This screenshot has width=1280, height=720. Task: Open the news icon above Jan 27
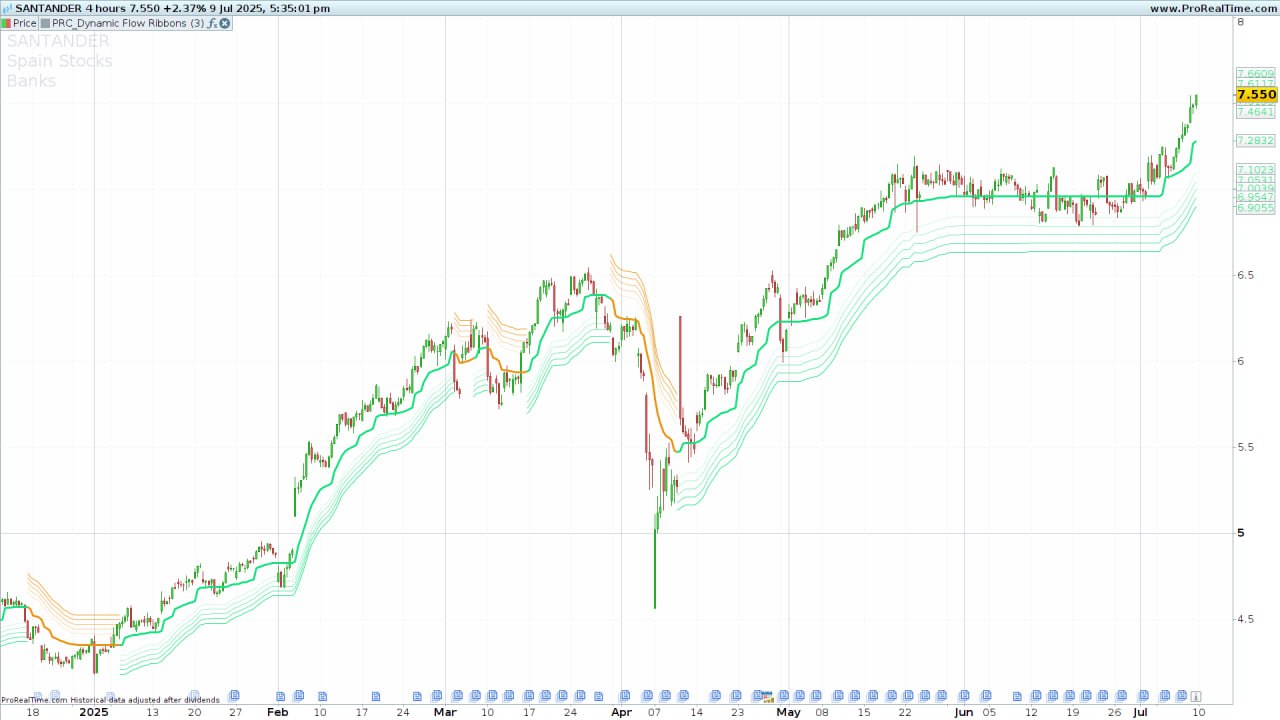(234, 695)
